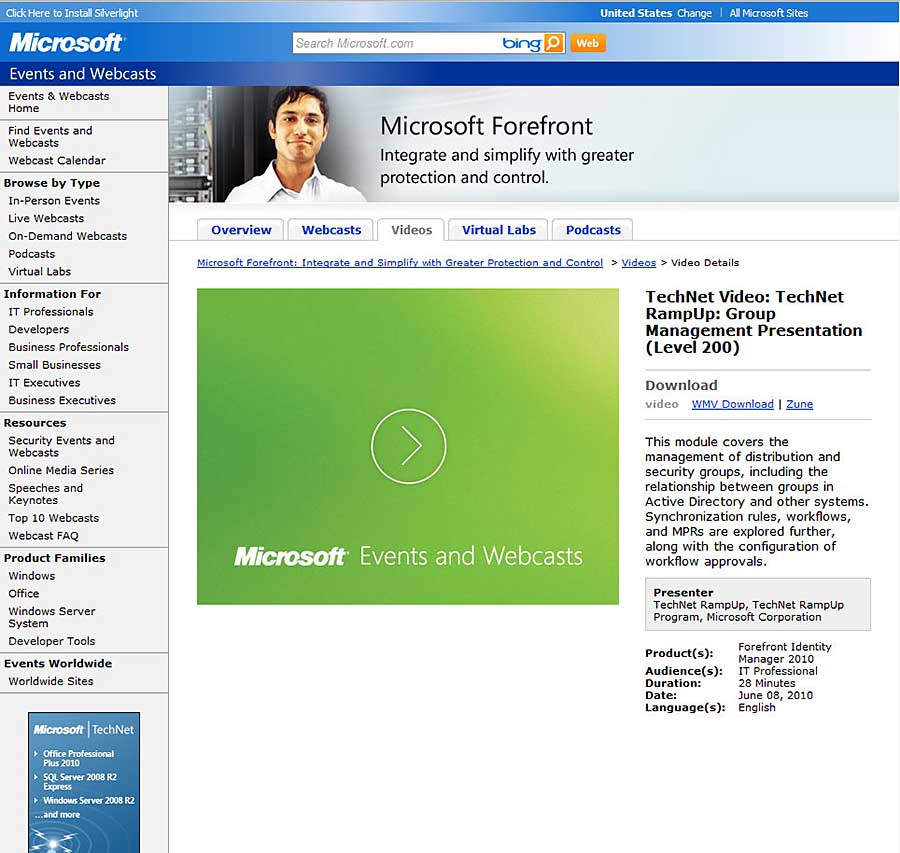Change the United States region
Viewport: 900px width, 853px height.
pyautogui.click(x=694, y=13)
